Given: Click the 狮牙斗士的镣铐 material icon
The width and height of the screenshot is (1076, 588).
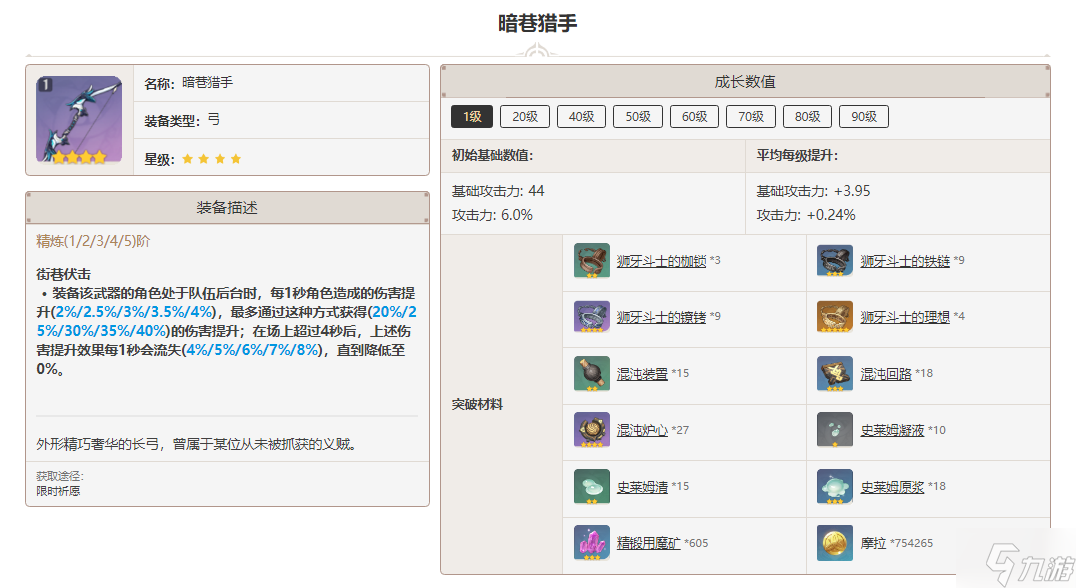Looking at the screenshot, I should tap(592, 316).
